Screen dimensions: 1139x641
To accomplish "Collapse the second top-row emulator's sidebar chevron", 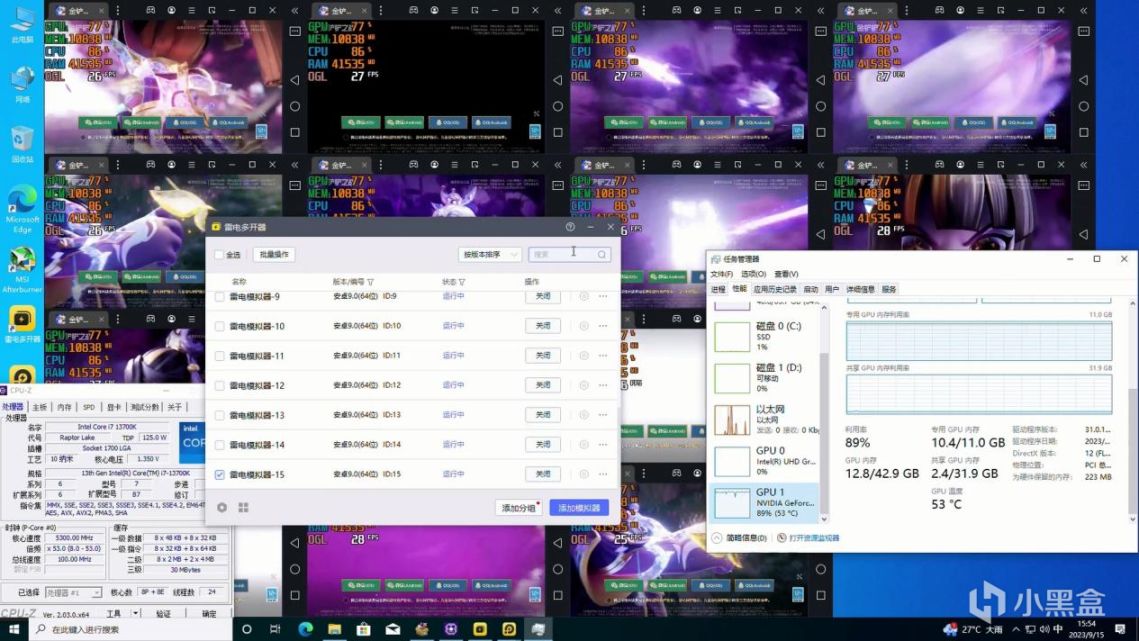I will (x=558, y=10).
